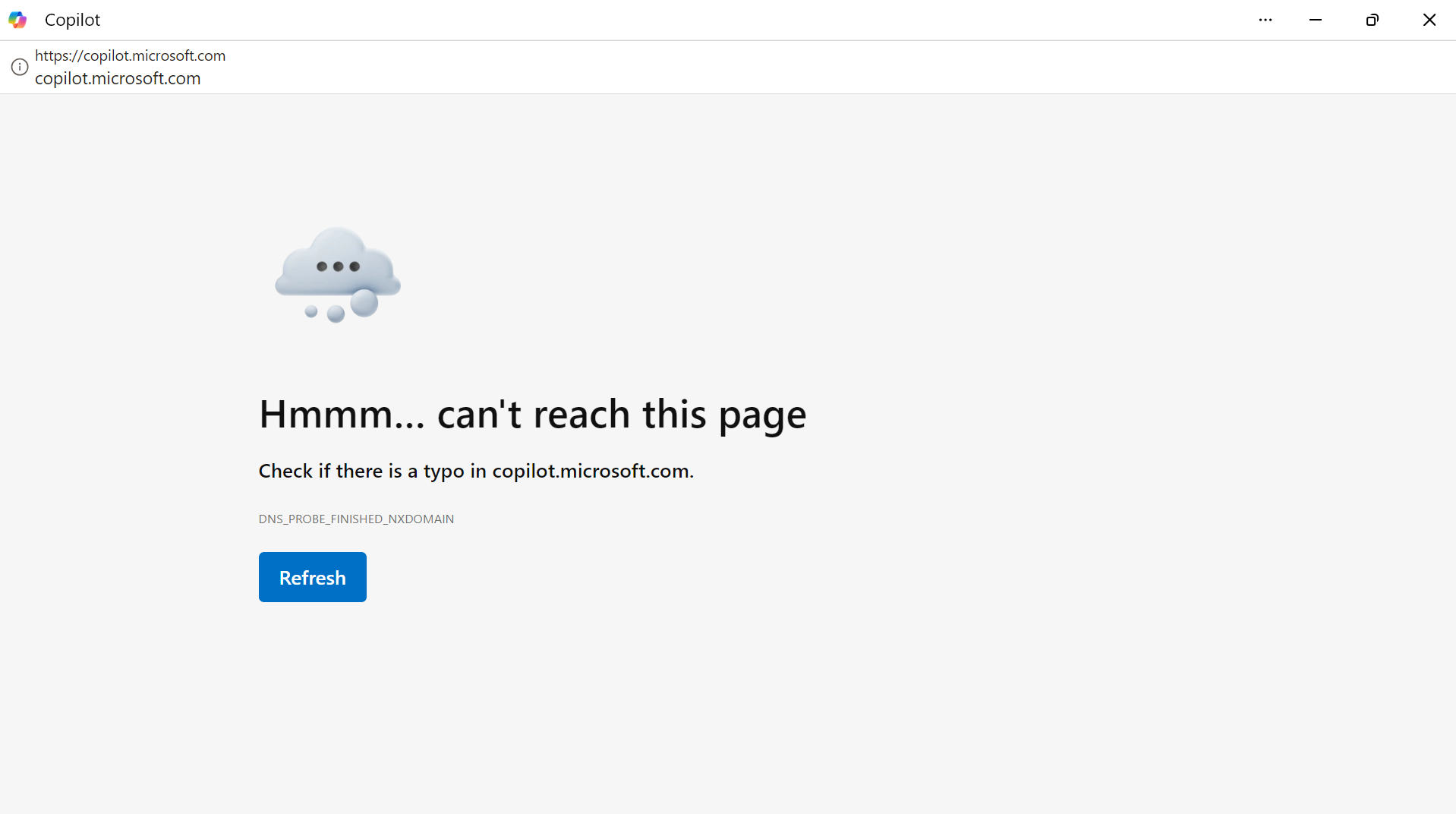
Task: Click the Copilot logo in title bar
Action: point(17,20)
